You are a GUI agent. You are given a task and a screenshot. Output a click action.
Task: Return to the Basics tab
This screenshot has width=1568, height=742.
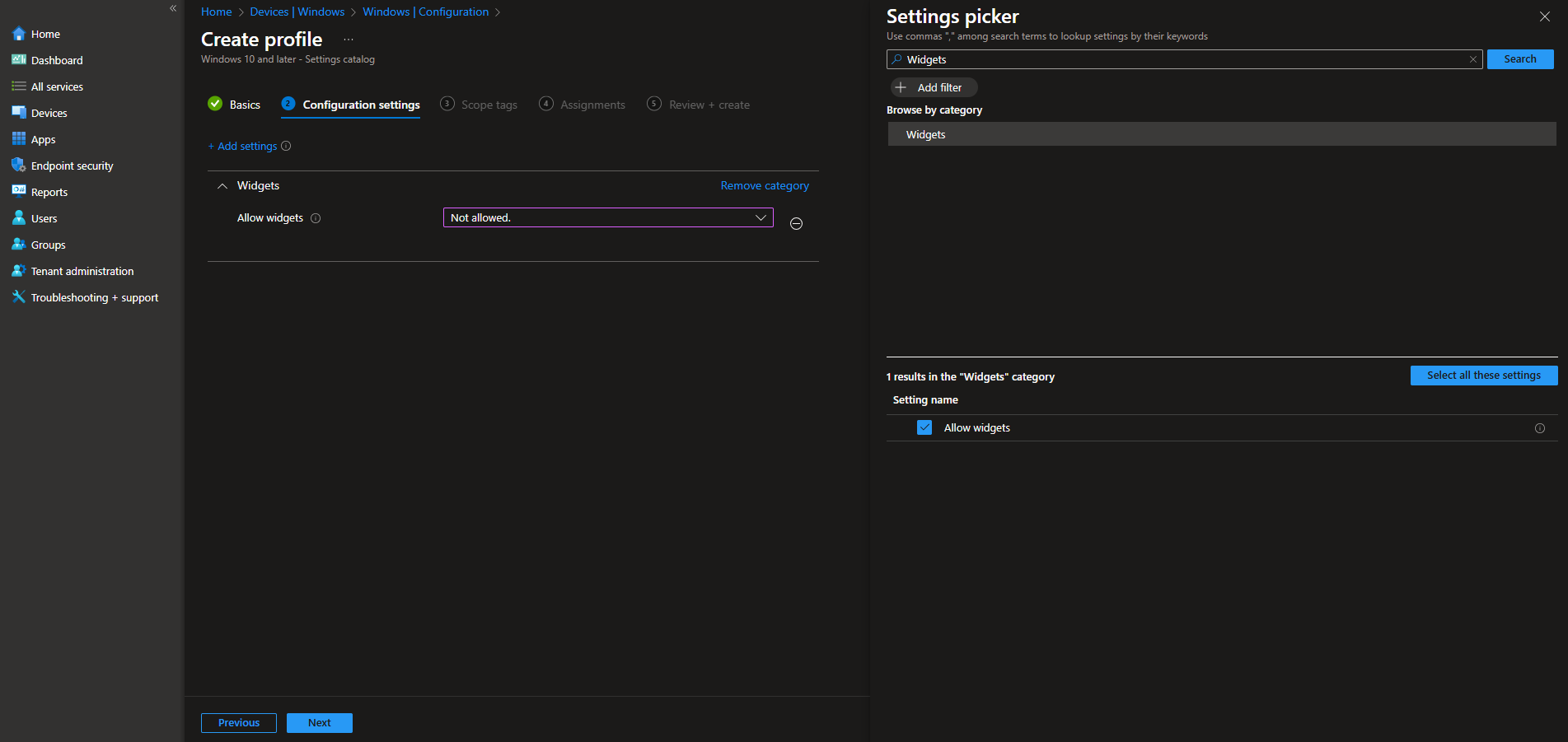click(244, 104)
